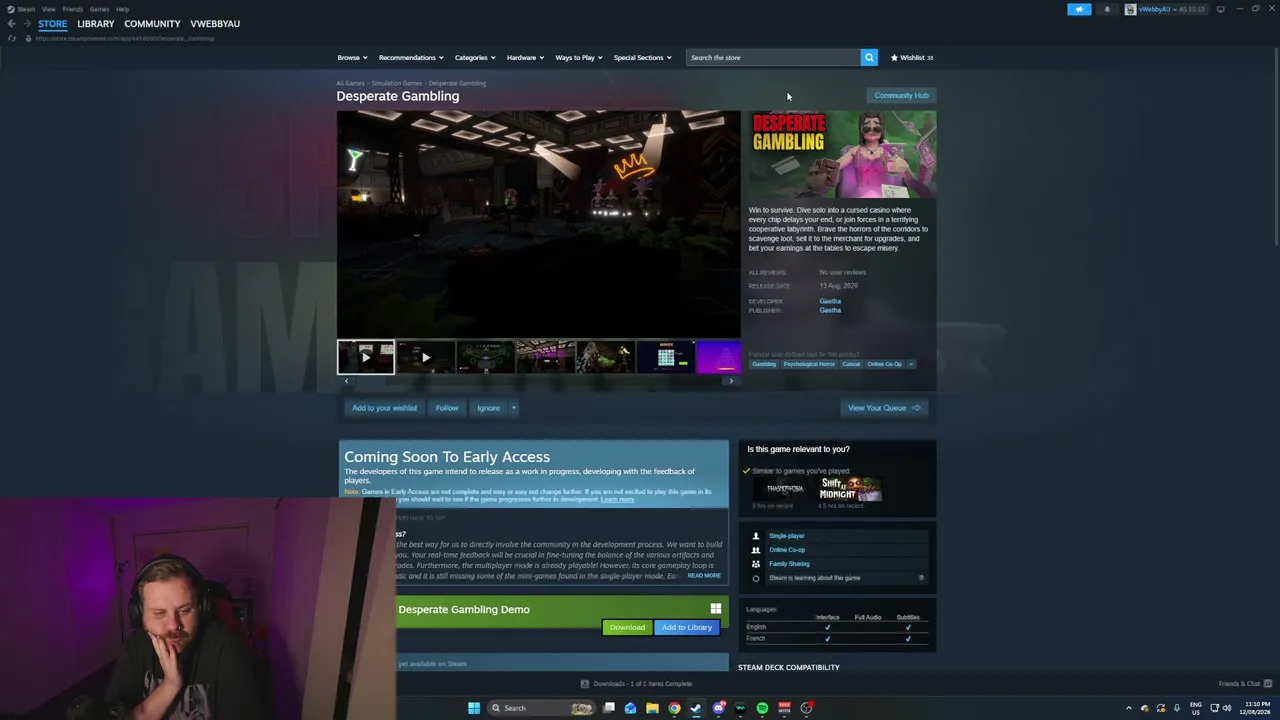
Task: Expand the Hardware dropdown
Action: click(x=525, y=57)
